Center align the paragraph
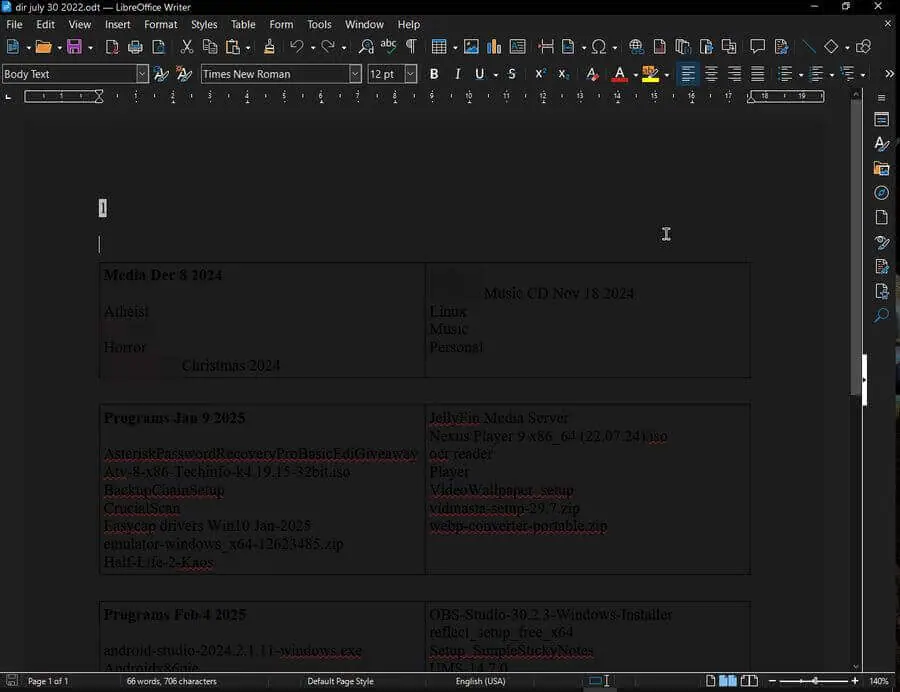Viewport: 900px width, 692px height. pyautogui.click(x=711, y=74)
